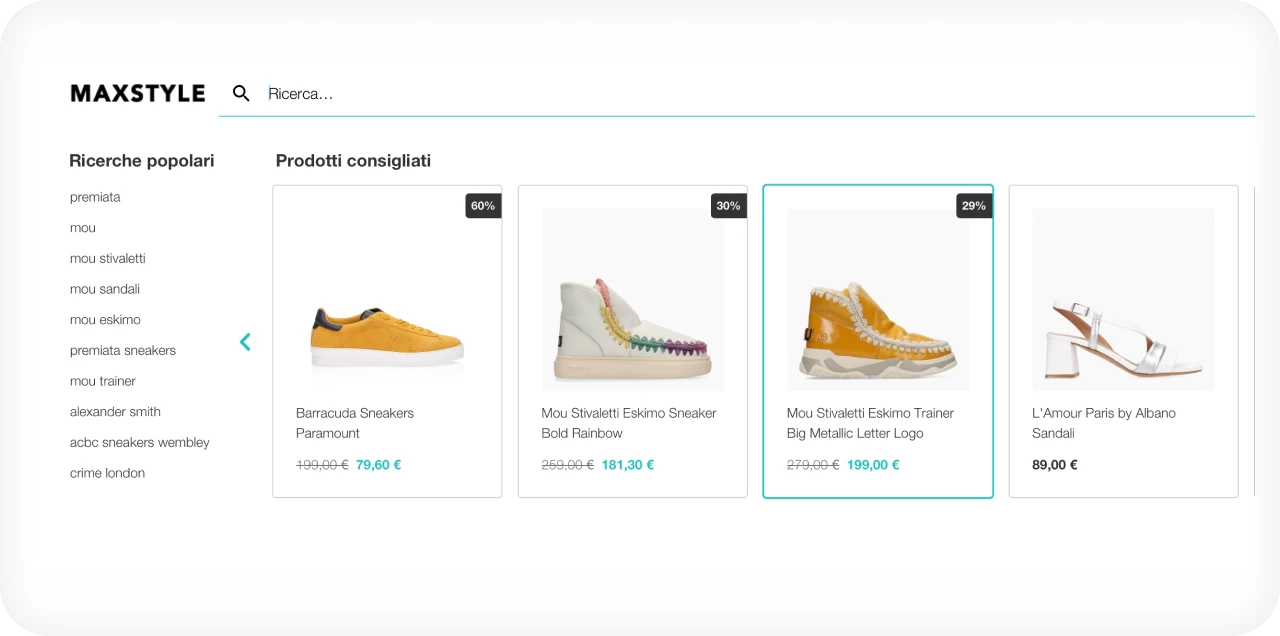
Task: Click the magnifying glass search icon
Action: [x=241, y=93]
